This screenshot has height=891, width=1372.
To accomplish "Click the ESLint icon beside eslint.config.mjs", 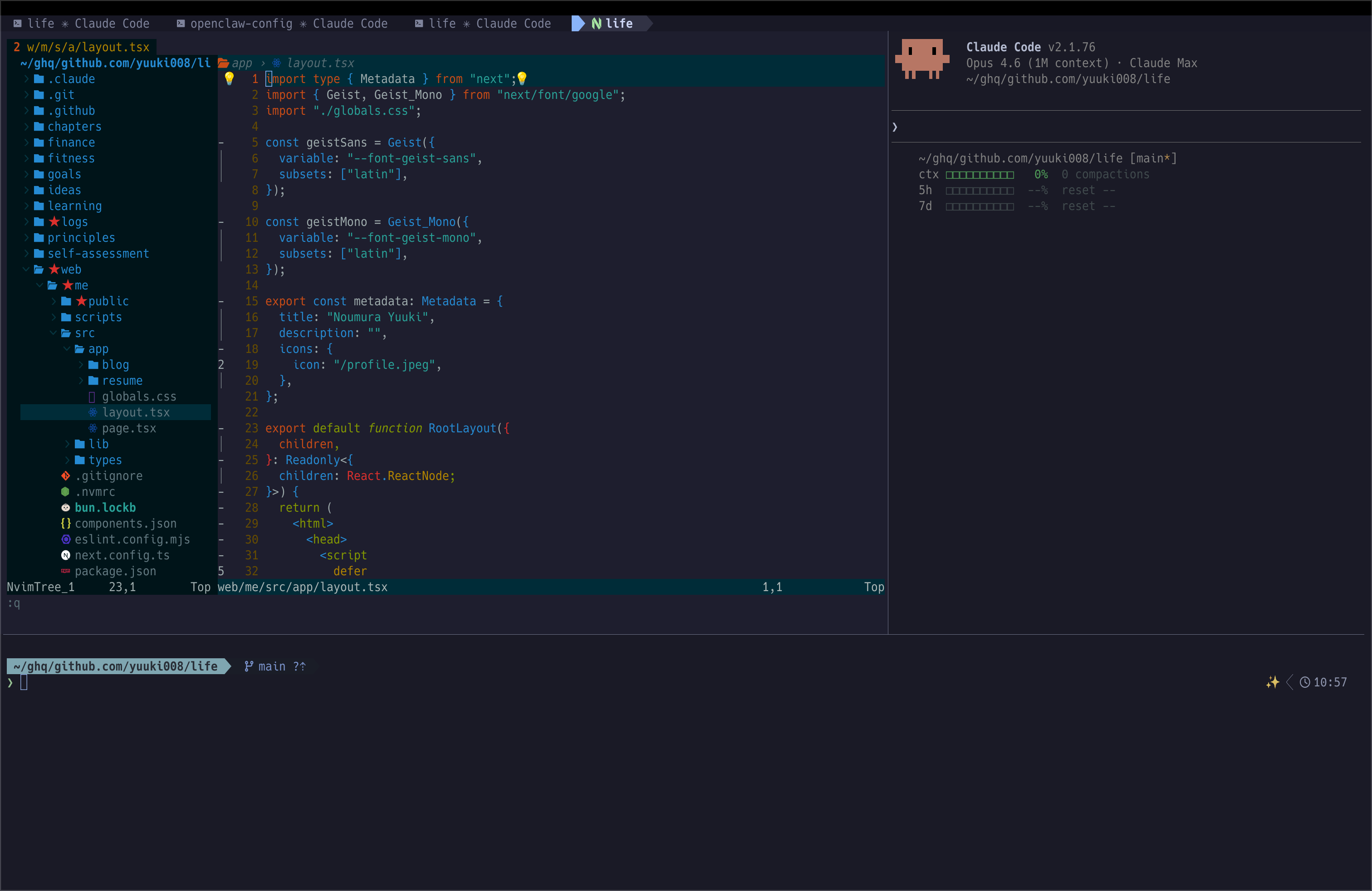I will tap(66, 539).
